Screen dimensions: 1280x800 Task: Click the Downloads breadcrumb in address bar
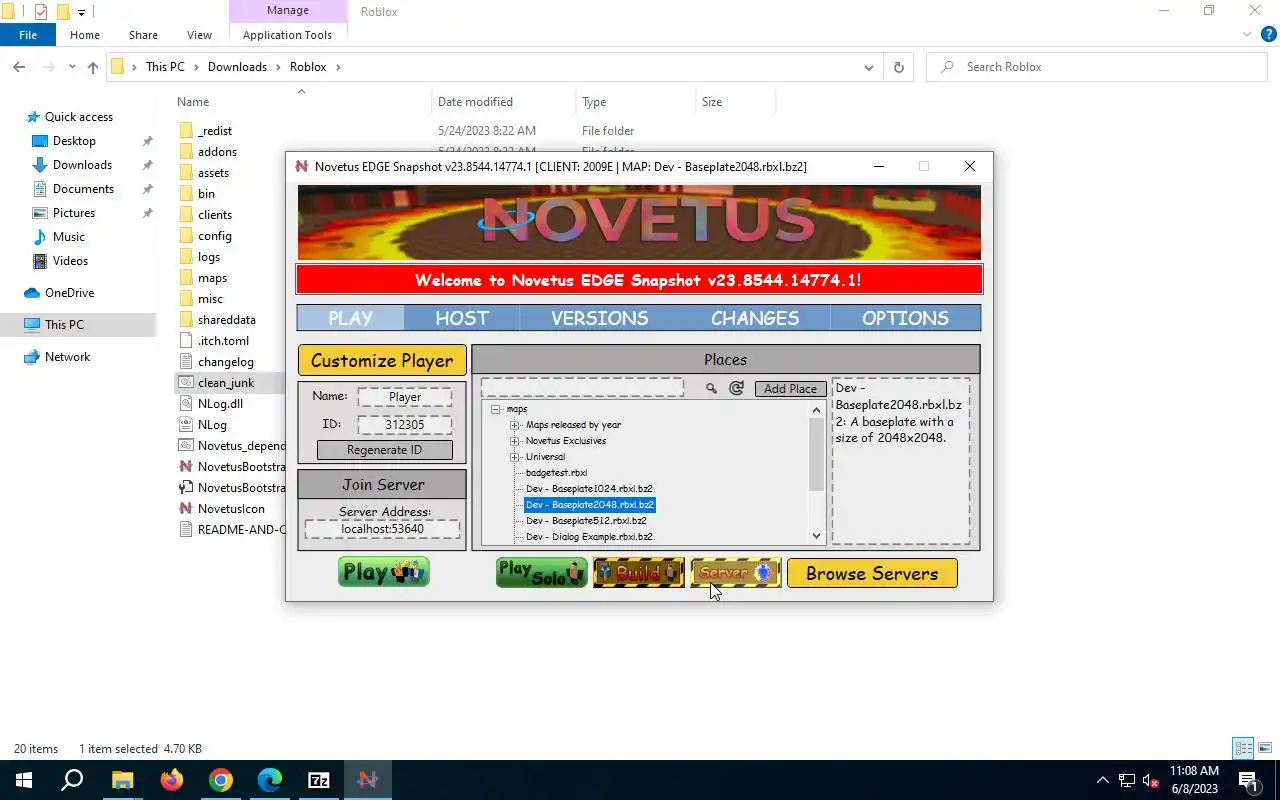[237, 67]
